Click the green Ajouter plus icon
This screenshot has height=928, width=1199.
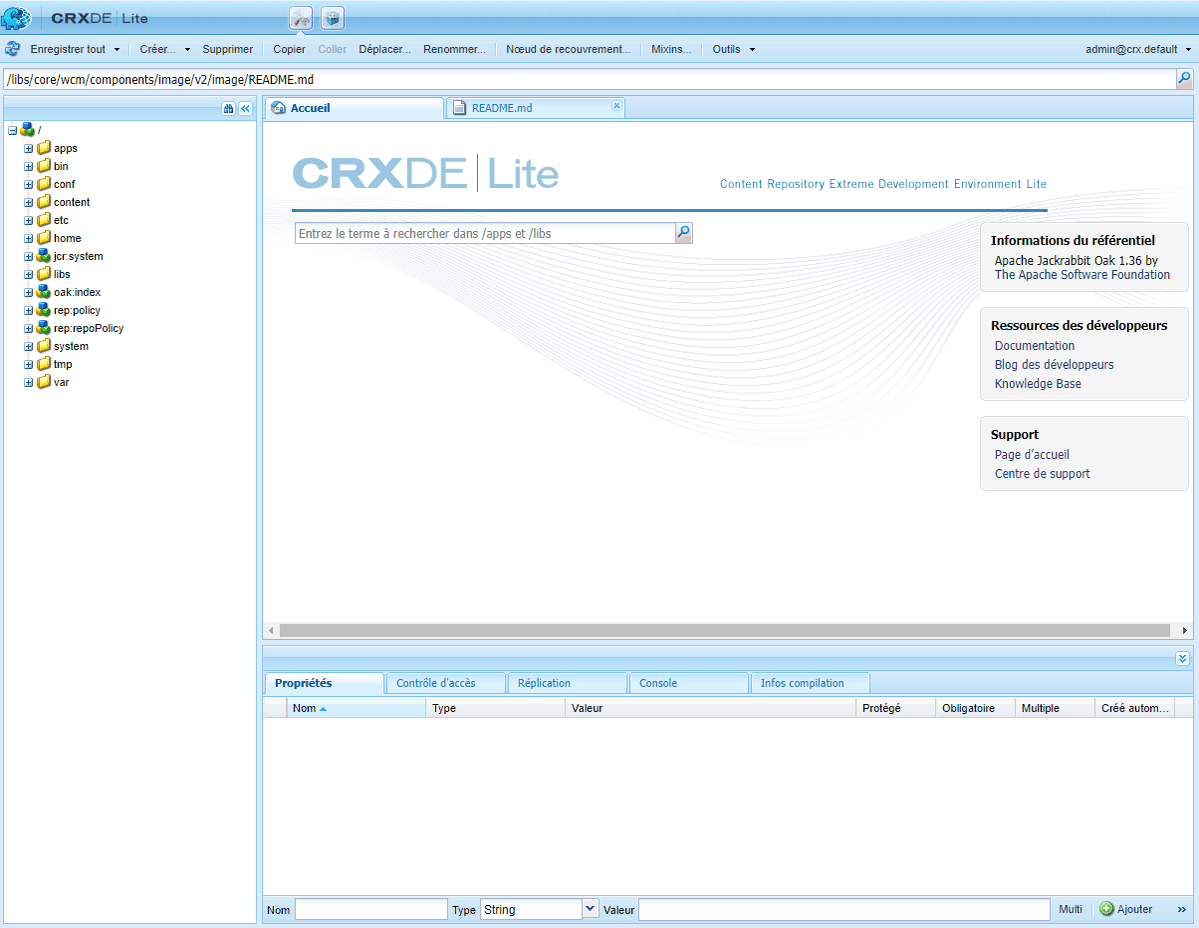(1108, 909)
